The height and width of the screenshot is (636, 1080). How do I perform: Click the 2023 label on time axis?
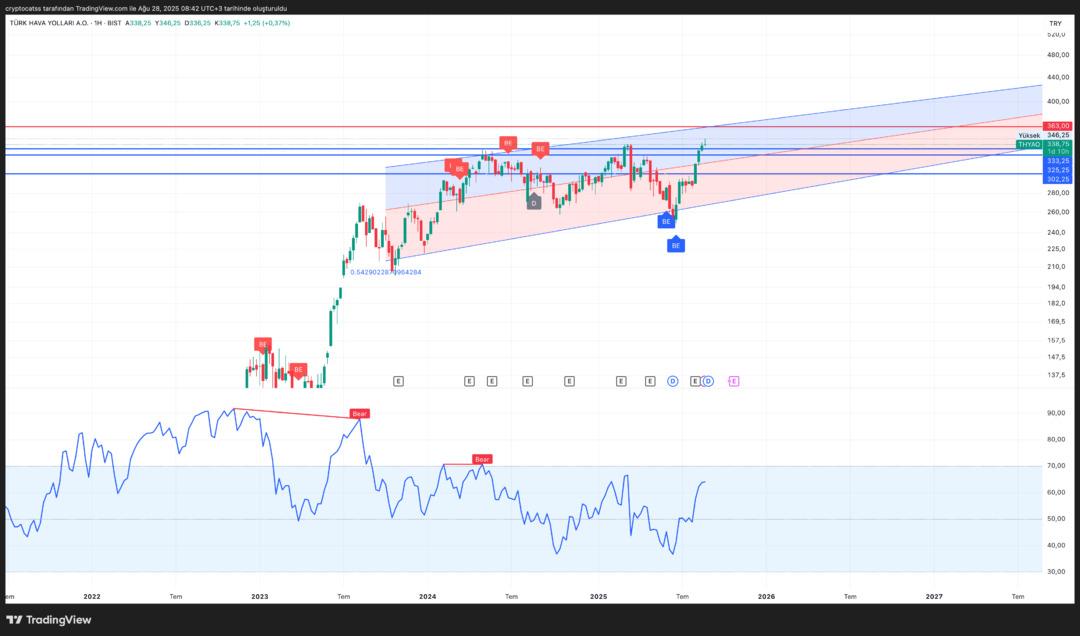pyautogui.click(x=260, y=597)
